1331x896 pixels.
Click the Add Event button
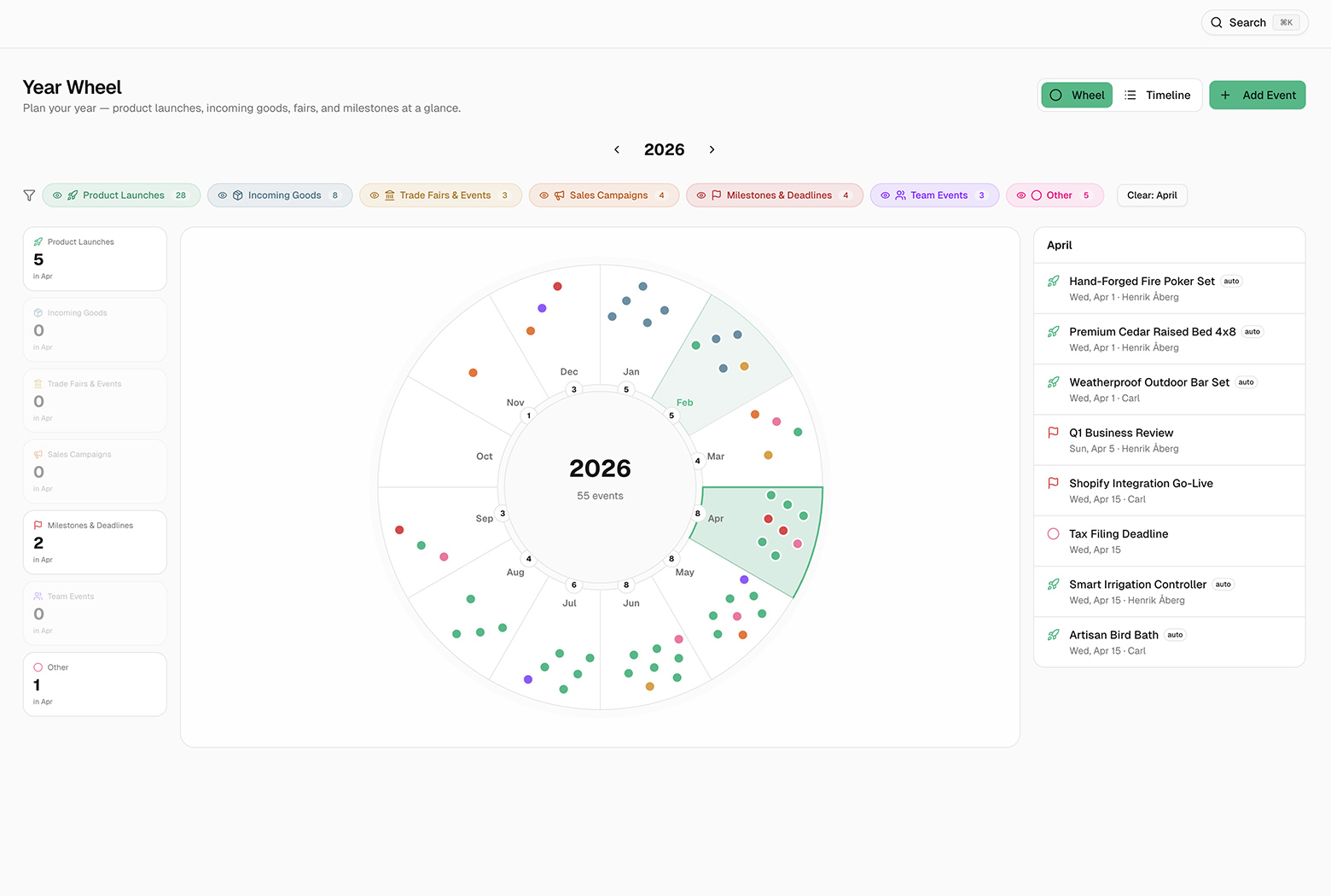click(1257, 95)
